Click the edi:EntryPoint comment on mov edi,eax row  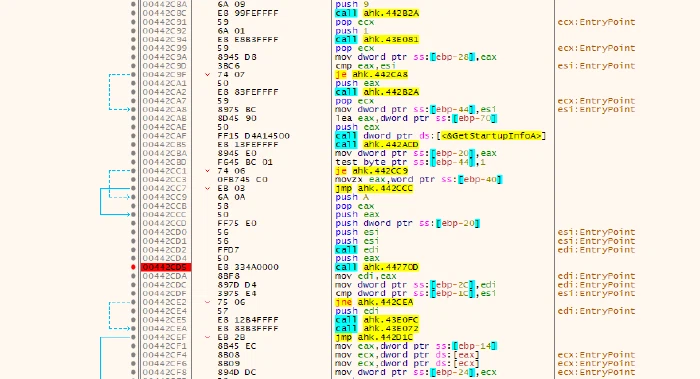click(x=596, y=276)
